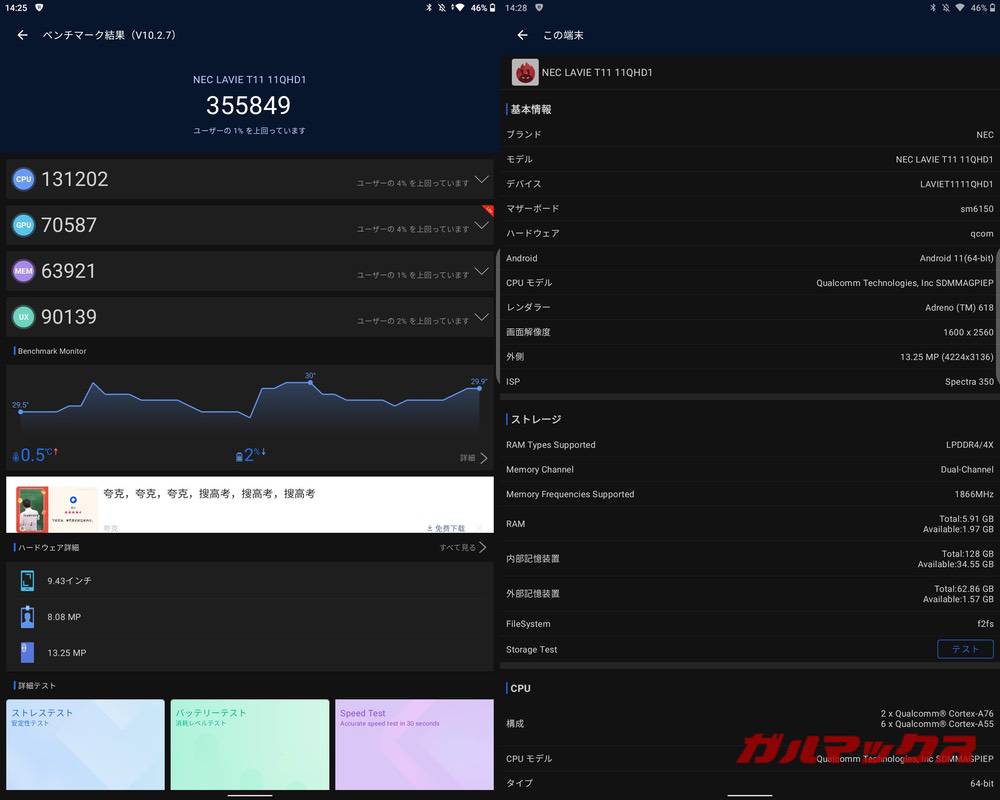Tap the GPU score badge icon
Screen dimensions: 1000x800
23,225
